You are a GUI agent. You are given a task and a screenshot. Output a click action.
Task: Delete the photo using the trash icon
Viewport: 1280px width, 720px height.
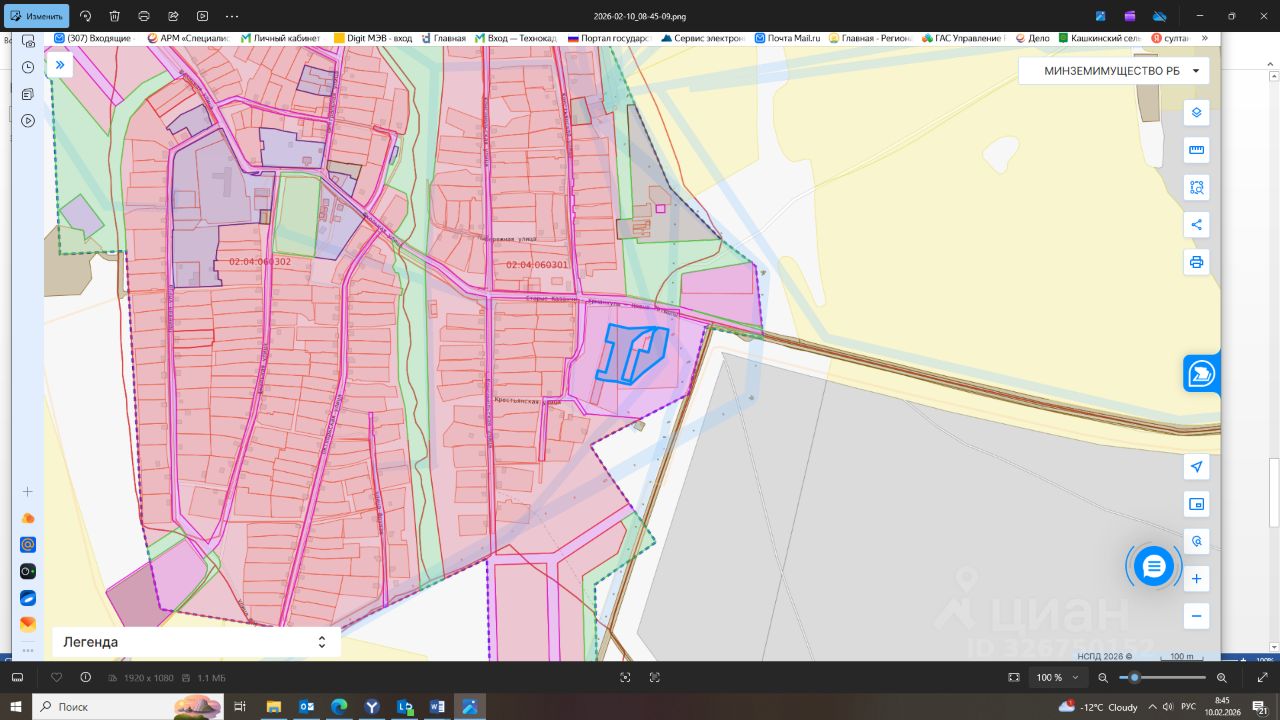114,16
